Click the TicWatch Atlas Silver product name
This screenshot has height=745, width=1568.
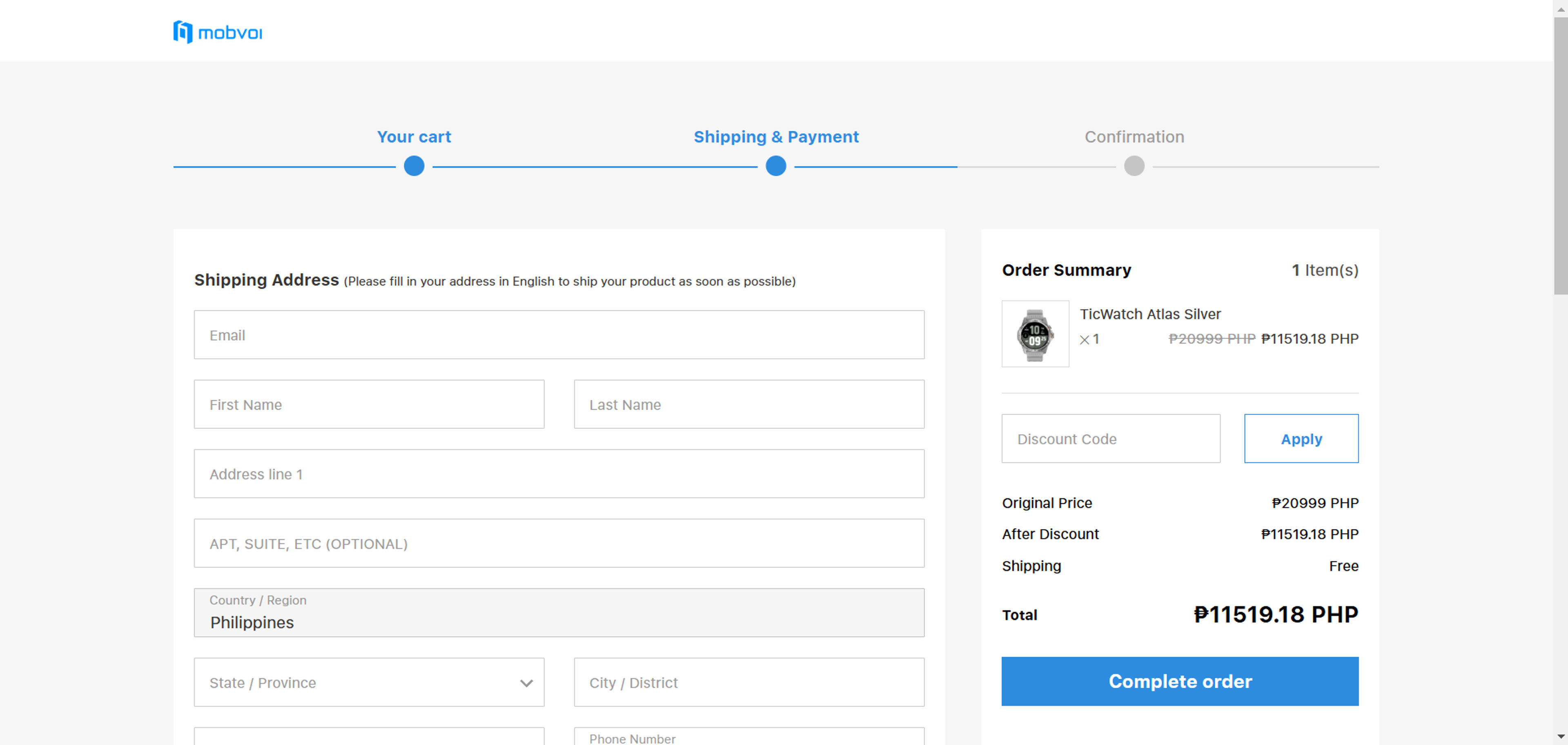1150,314
